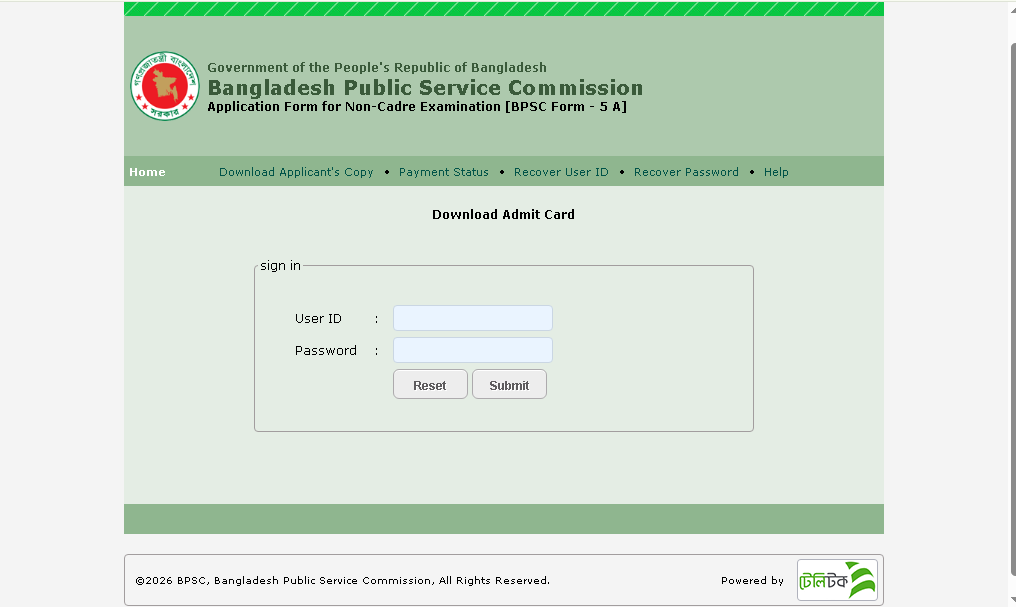Click Recover User ID
The height and width of the screenshot is (607, 1016).
pyautogui.click(x=561, y=171)
